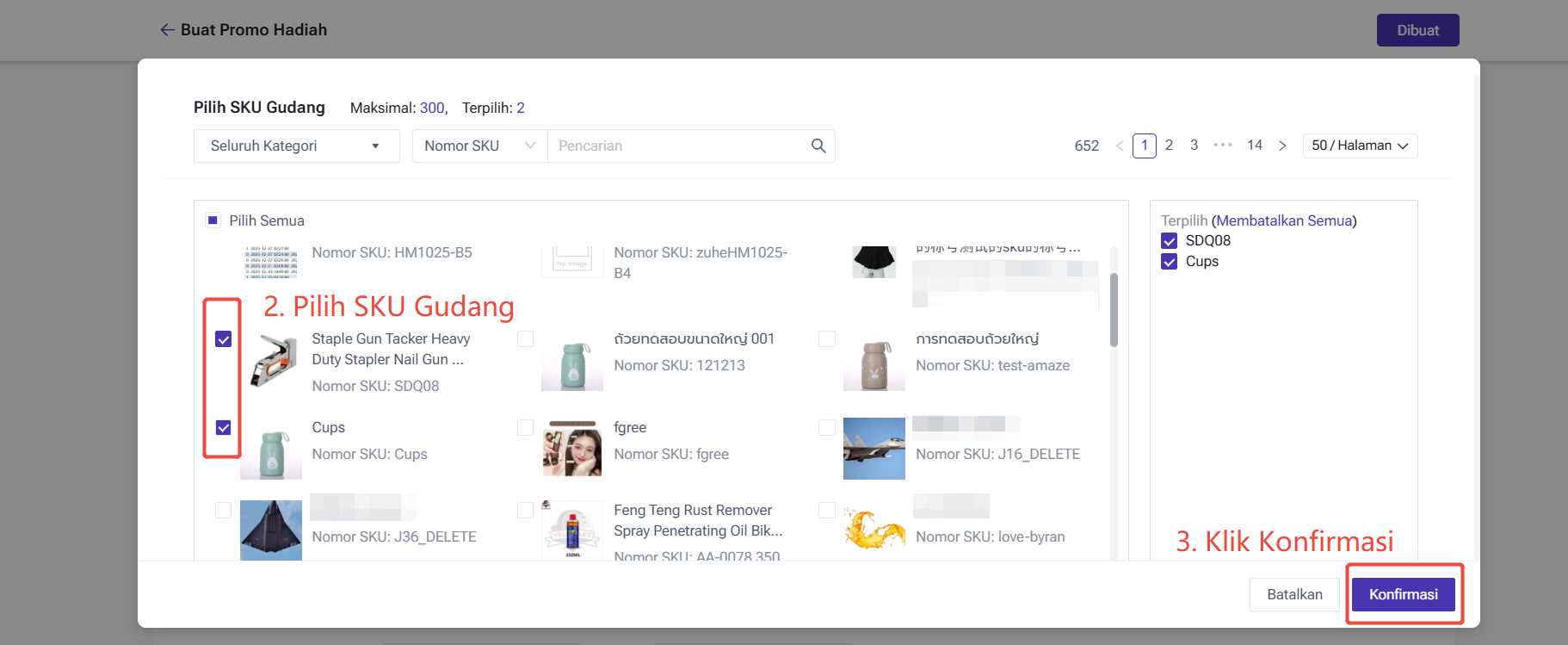Click the search magnifier icon
Viewport: 1568px width, 645px height.
[x=818, y=146]
